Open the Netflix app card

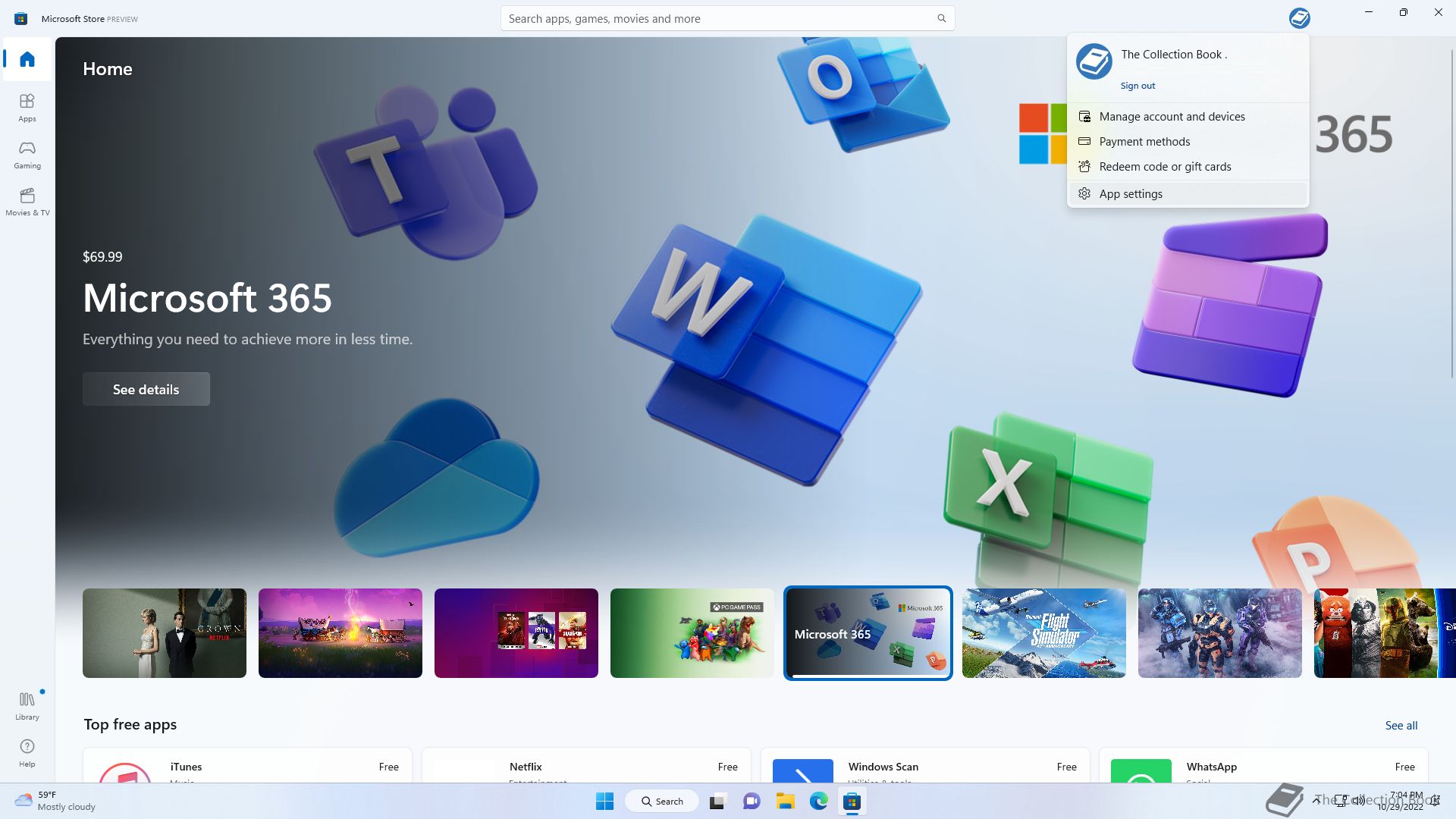586,765
